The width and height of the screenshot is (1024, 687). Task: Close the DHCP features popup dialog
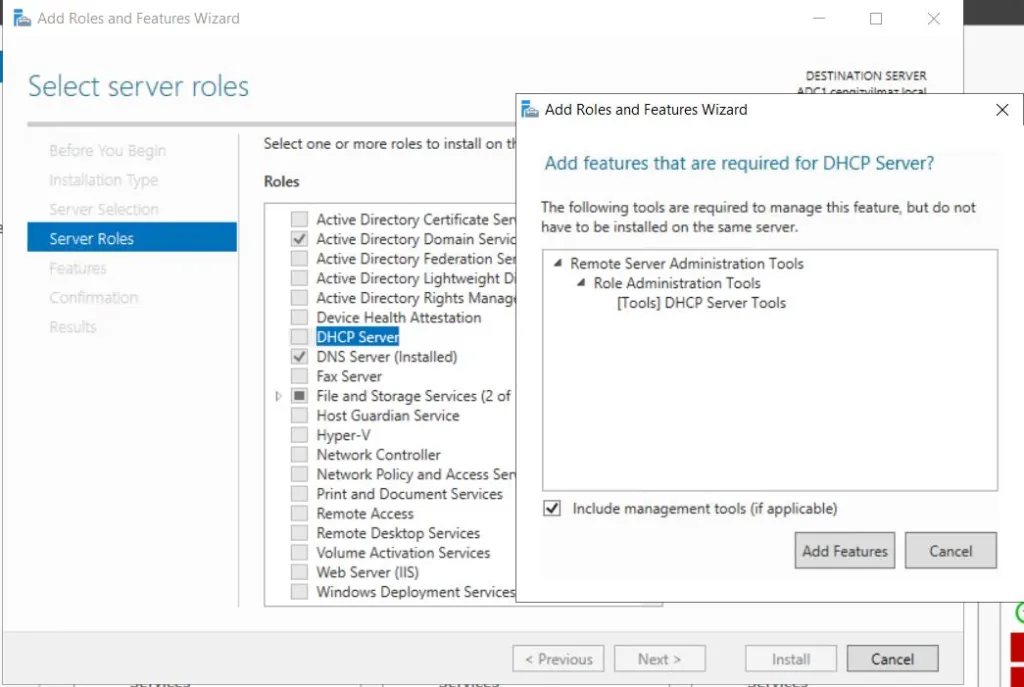(1002, 110)
